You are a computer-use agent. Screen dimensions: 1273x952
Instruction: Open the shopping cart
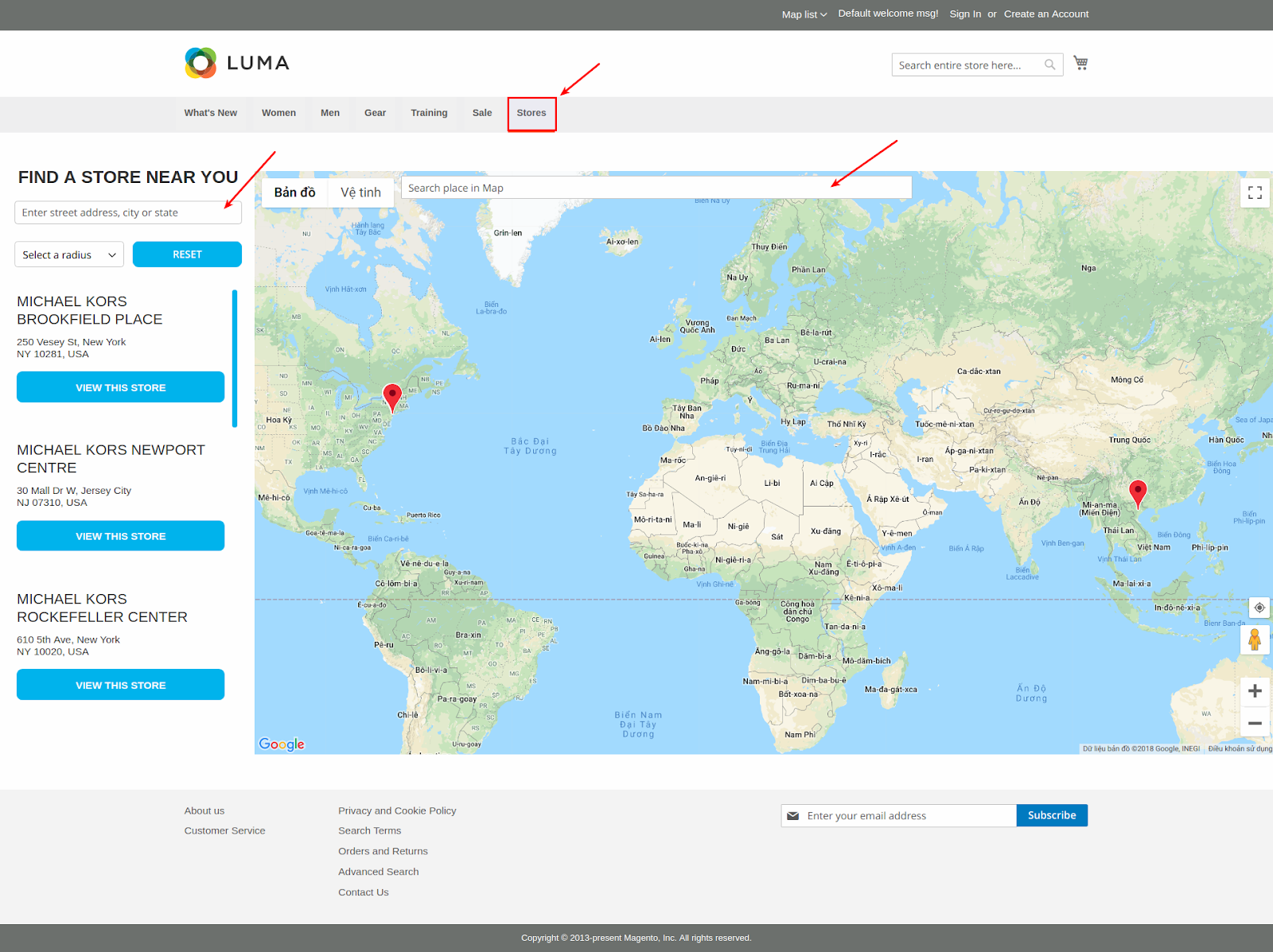pyautogui.click(x=1080, y=63)
